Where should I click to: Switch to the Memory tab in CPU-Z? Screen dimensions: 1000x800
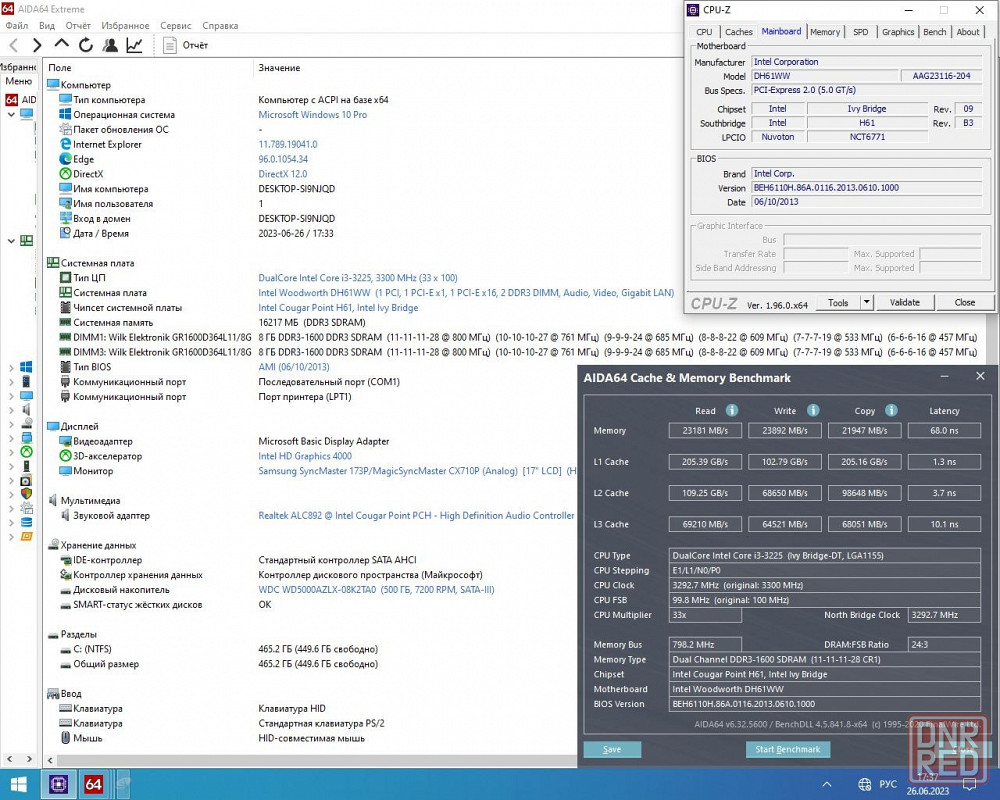tap(825, 32)
